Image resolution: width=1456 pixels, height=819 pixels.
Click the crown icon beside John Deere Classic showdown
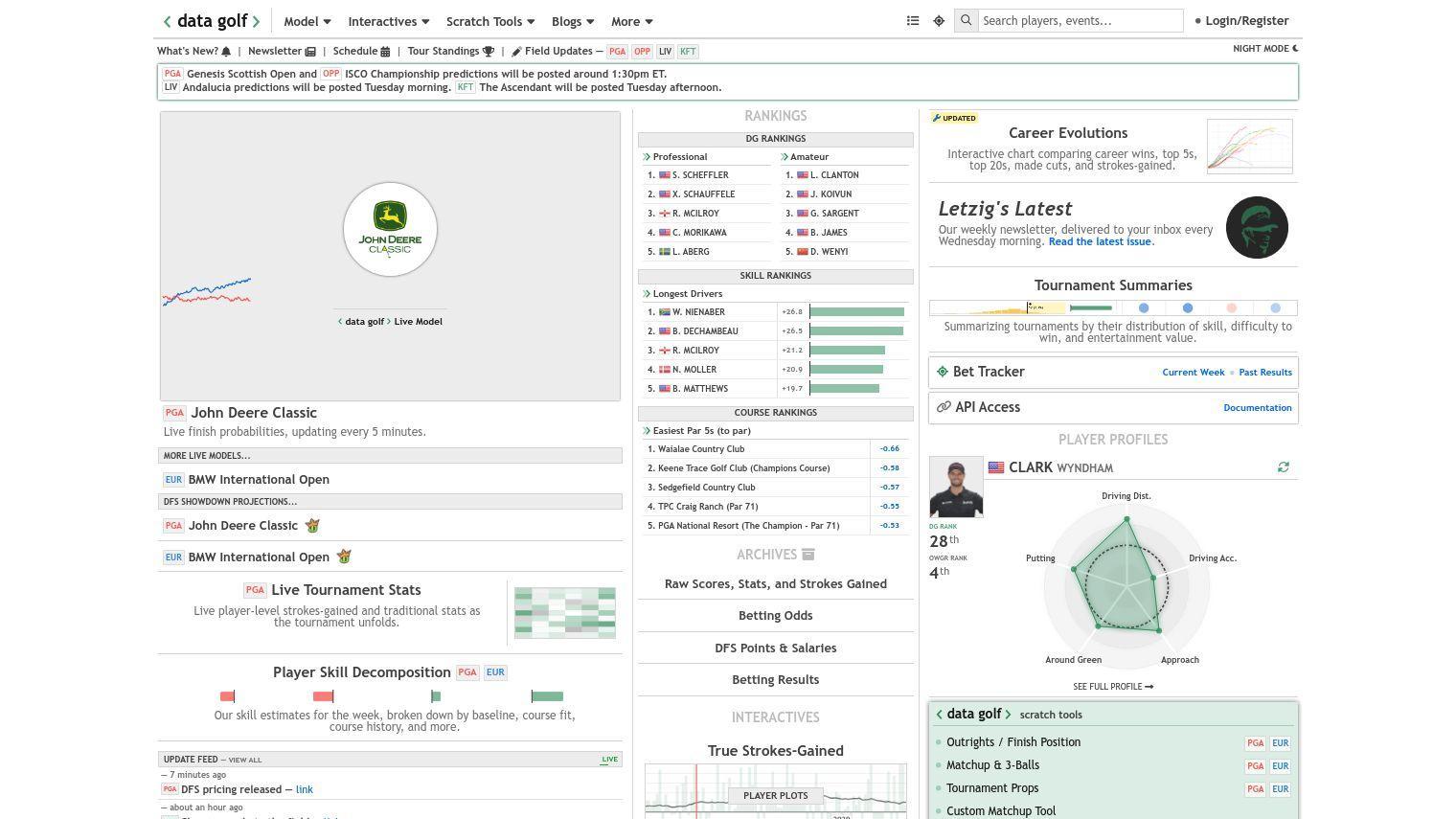coord(312,525)
